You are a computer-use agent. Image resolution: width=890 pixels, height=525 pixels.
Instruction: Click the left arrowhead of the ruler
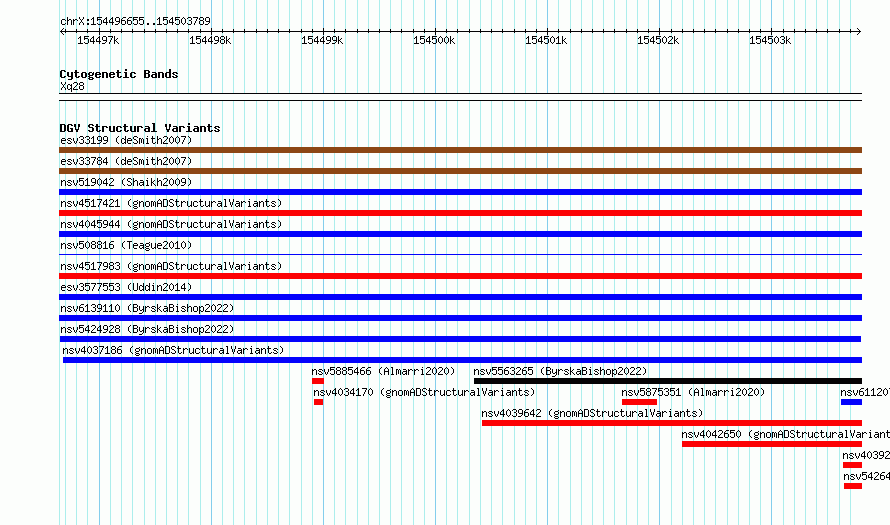(62, 32)
